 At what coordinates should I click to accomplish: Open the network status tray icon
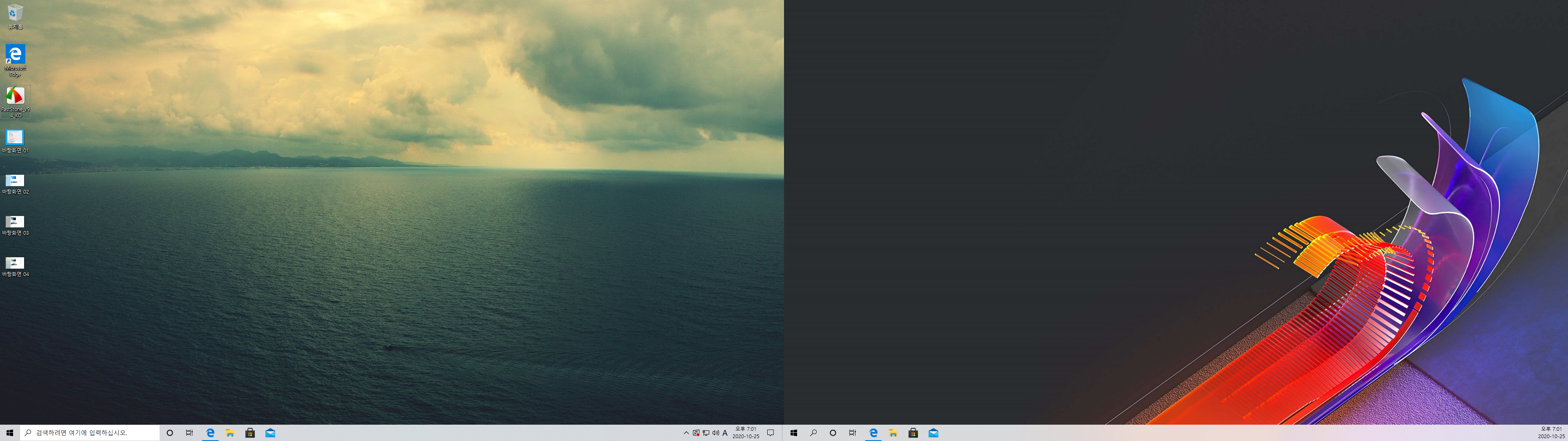pyautogui.click(x=706, y=433)
